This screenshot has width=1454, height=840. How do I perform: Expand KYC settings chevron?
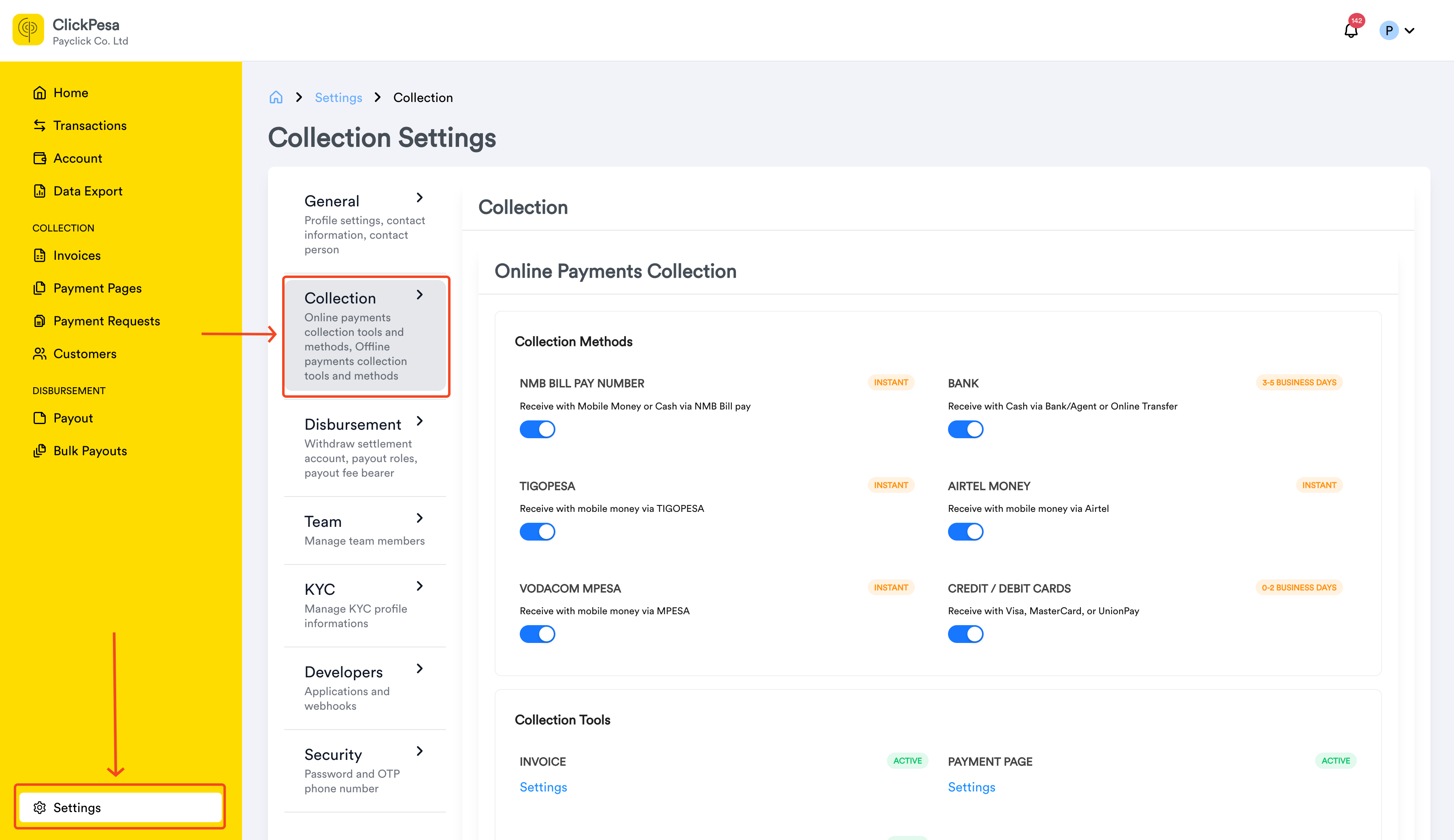(x=419, y=586)
